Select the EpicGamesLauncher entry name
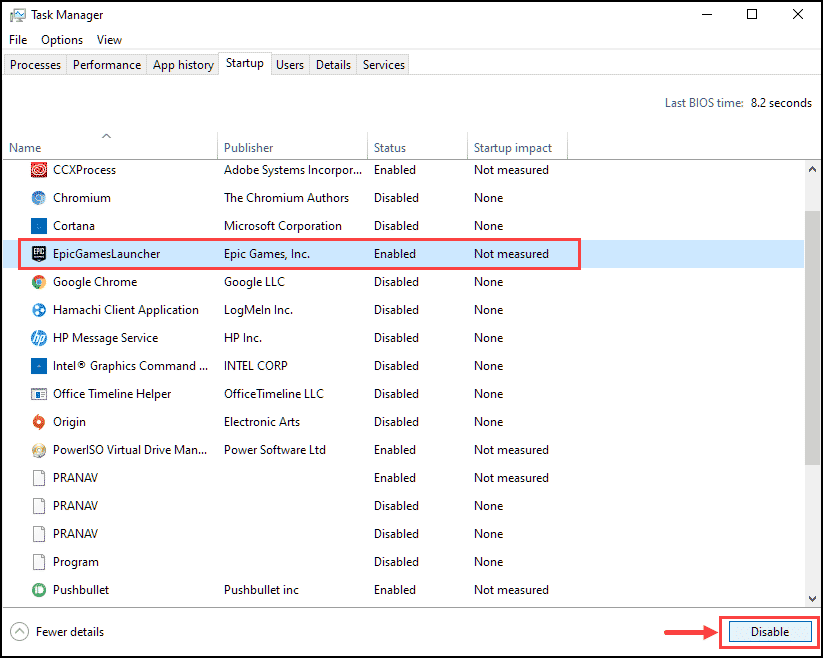The image size is (823, 658). click(107, 254)
